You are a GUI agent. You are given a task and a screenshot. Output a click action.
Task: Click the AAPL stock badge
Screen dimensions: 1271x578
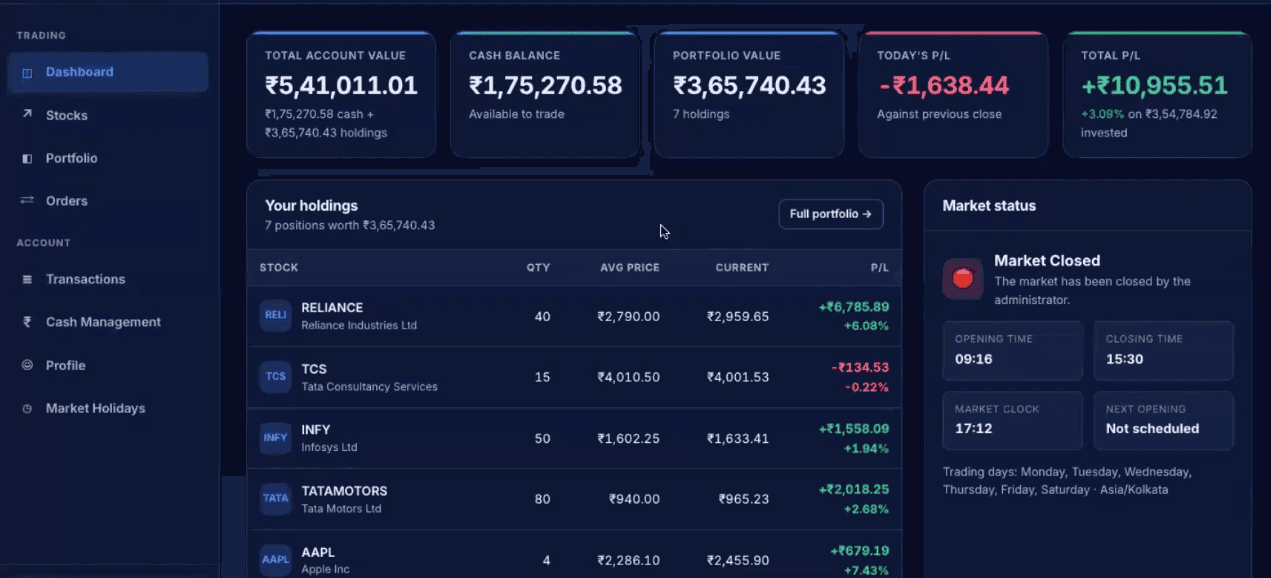pyautogui.click(x=275, y=560)
